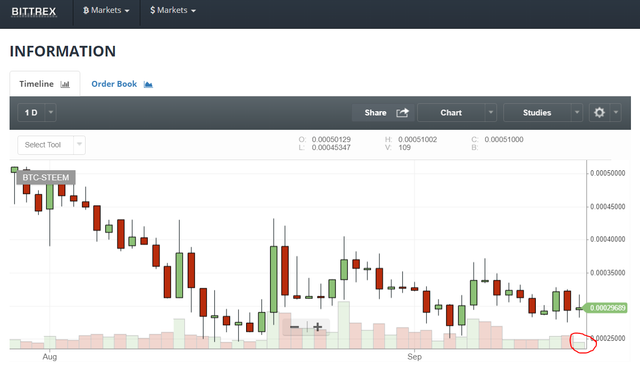Zoom in chart with plus button
The image size is (640, 367).
point(318,327)
